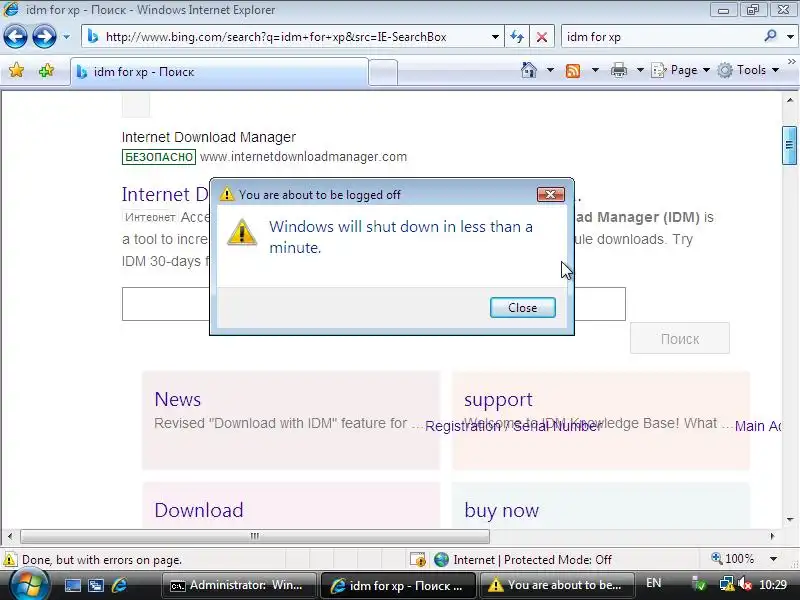Open the Windows Start orb
Image resolution: width=800 pixels, height=600 pixels.
click(x=29, y=585)
